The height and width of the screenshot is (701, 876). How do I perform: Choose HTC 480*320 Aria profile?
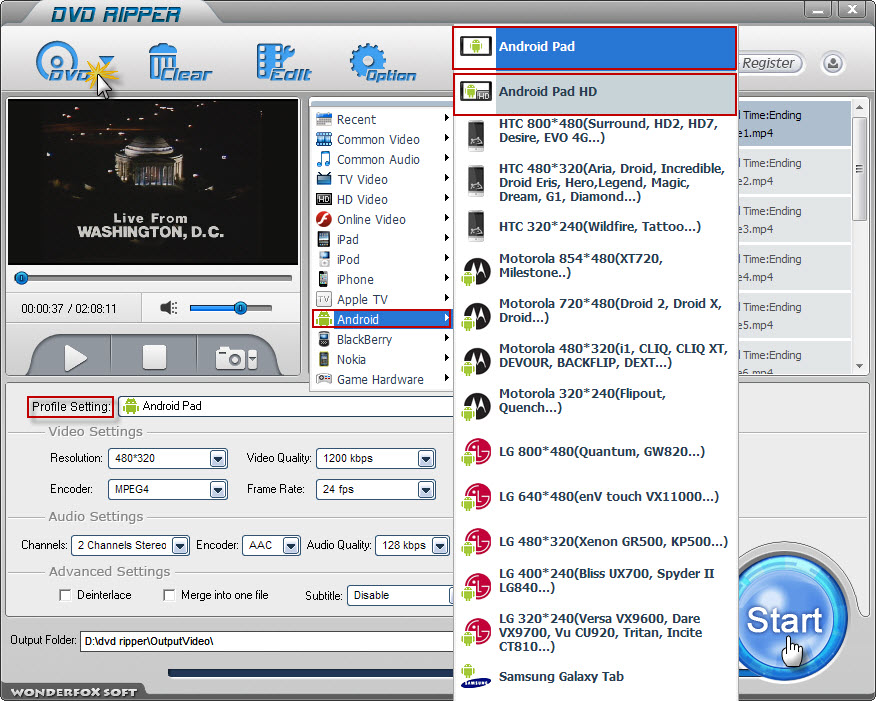pos(594,182)
